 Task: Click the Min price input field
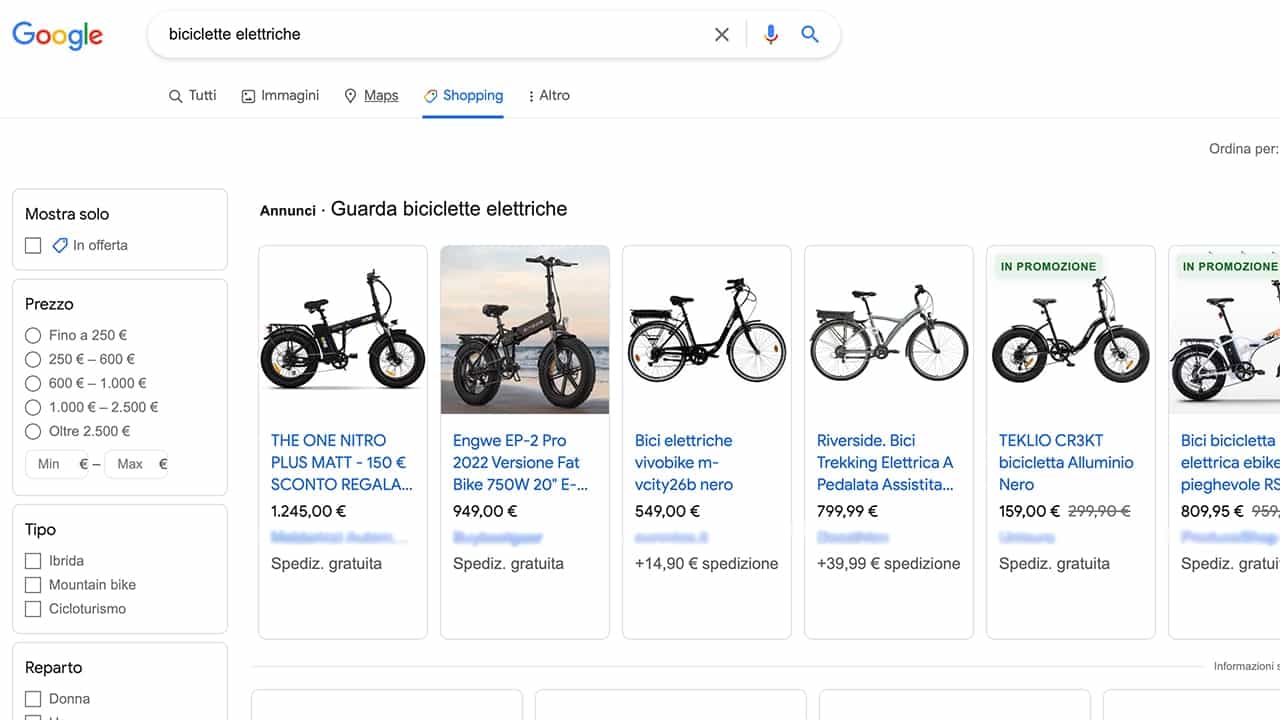tap(57, 464)
